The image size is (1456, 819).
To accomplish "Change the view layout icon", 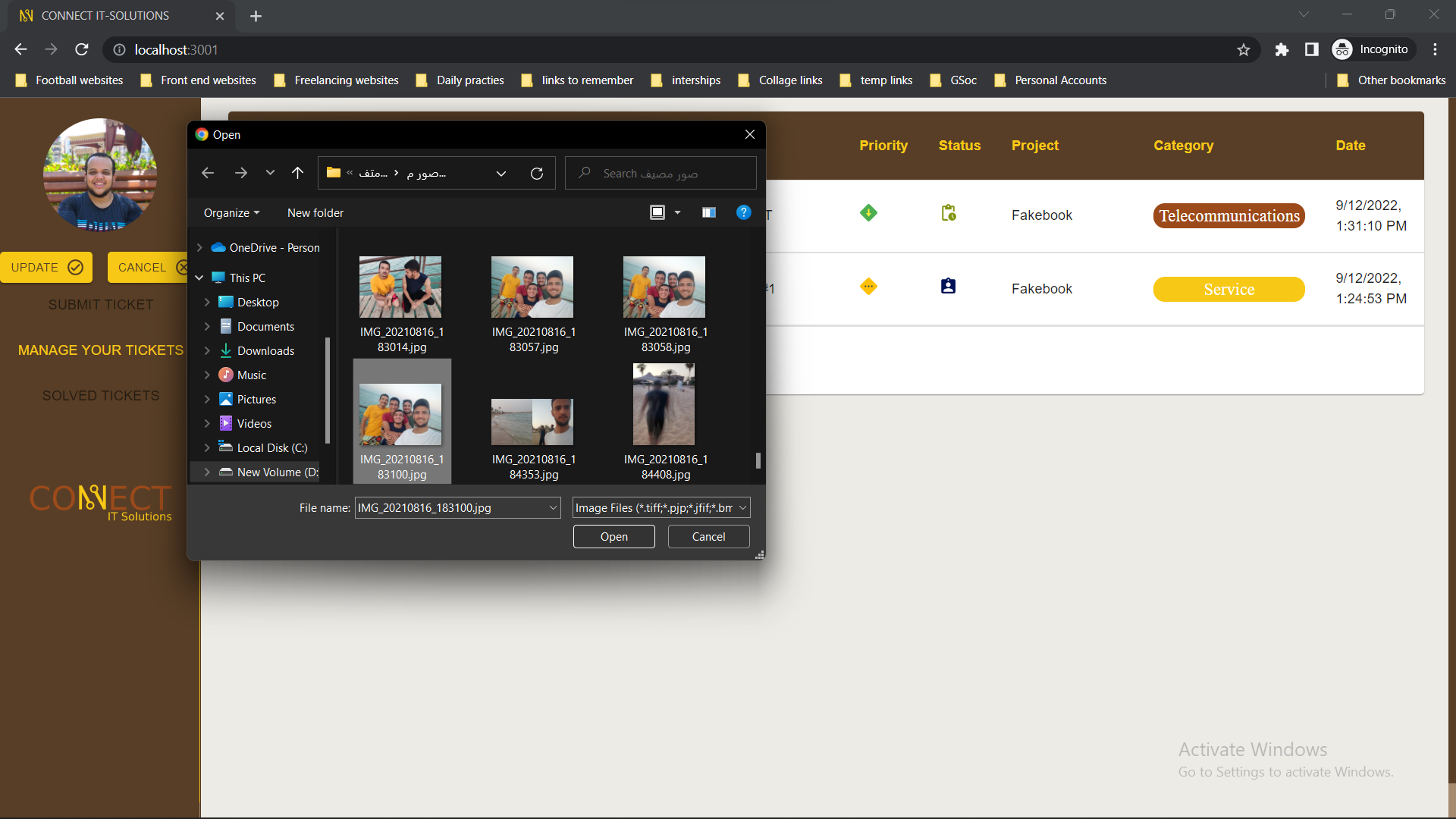I will [657, 212].
